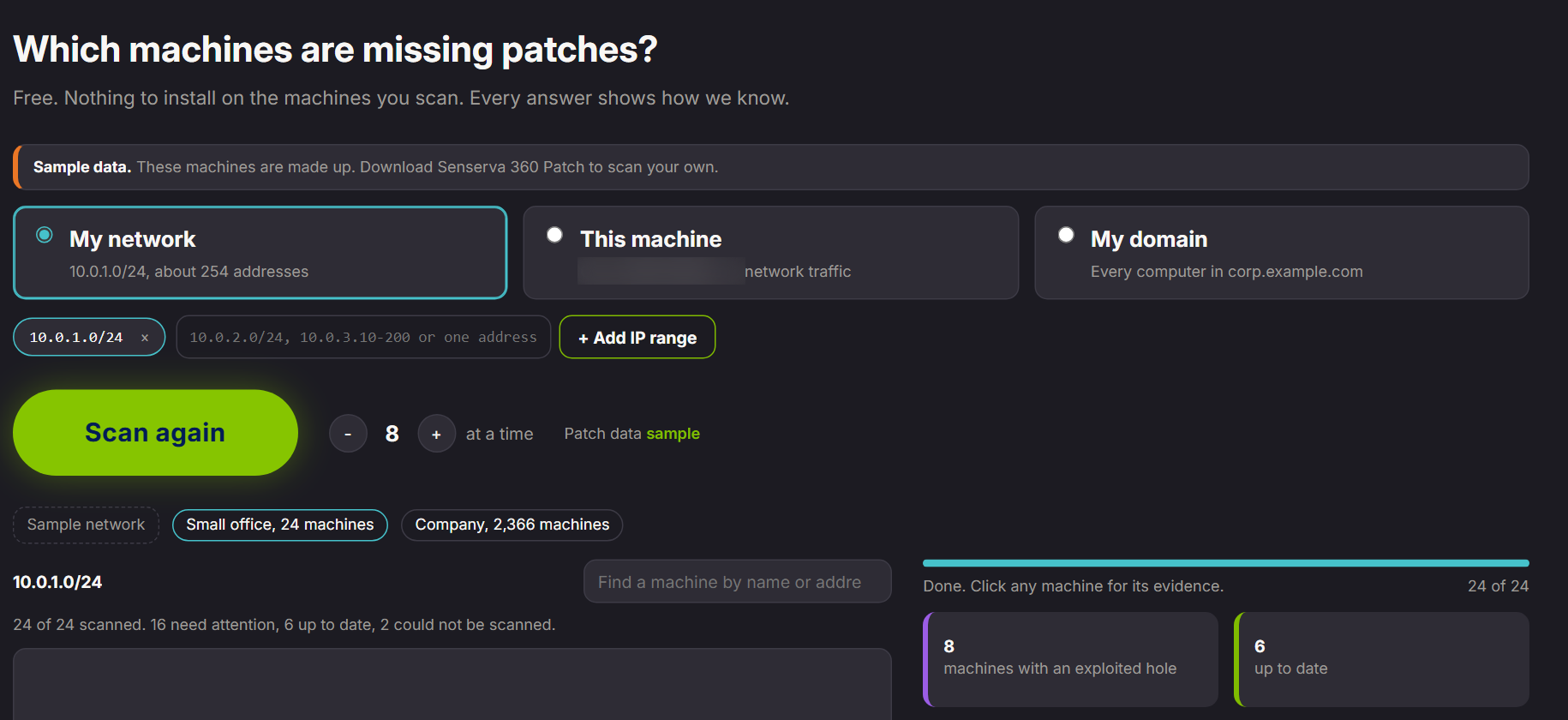Click the '24 of 24' progress counter
Viewport: 1568px width, 720px height.
tap(1498, 586)
